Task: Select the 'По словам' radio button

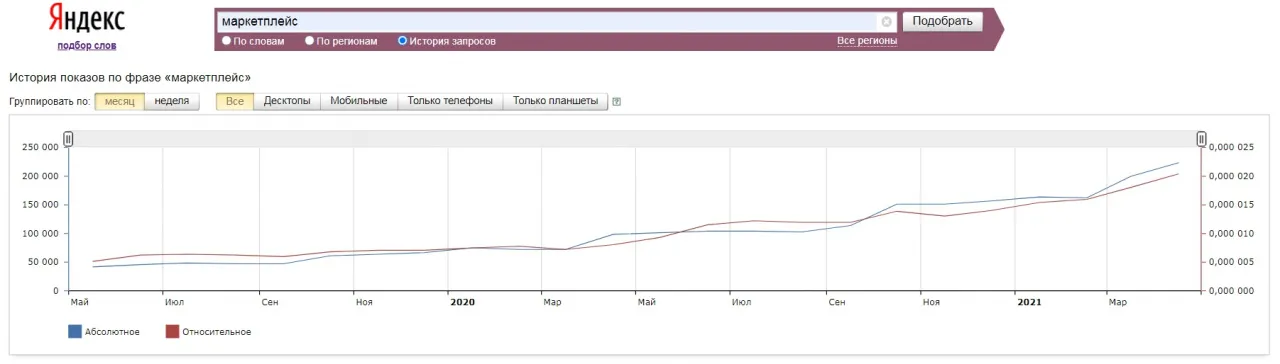Action: 227,41
